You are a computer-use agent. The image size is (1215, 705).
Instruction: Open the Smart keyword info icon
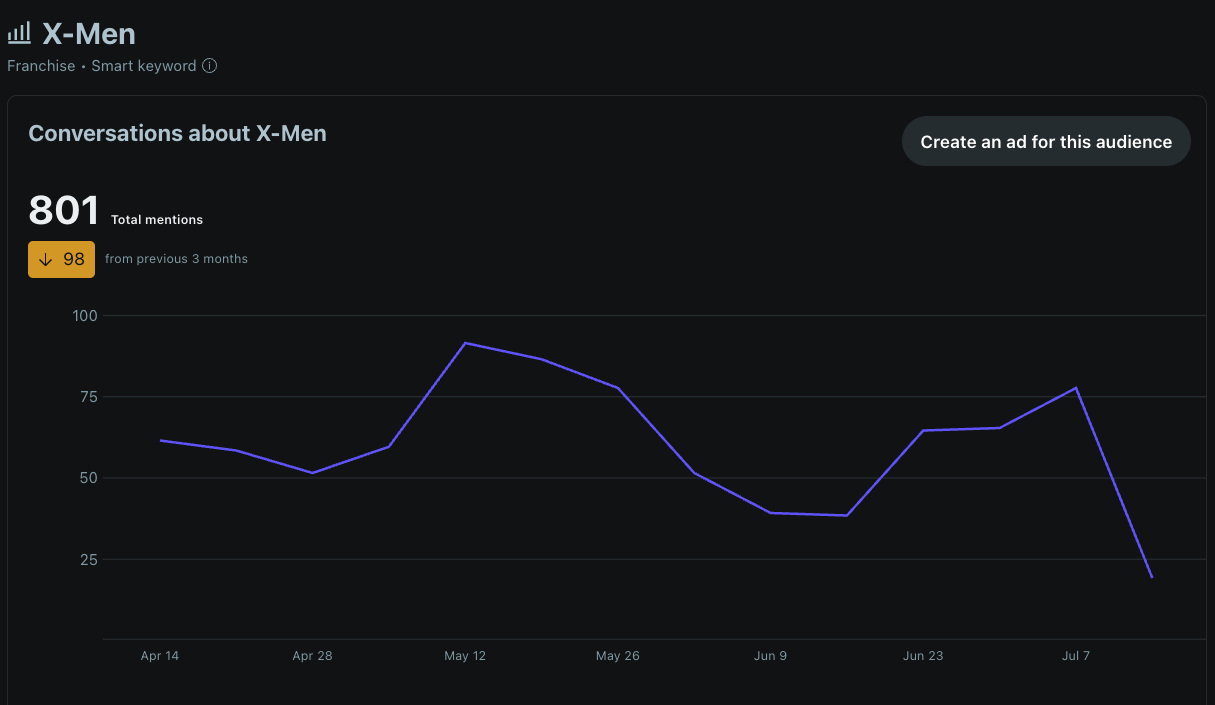[209, 66]
